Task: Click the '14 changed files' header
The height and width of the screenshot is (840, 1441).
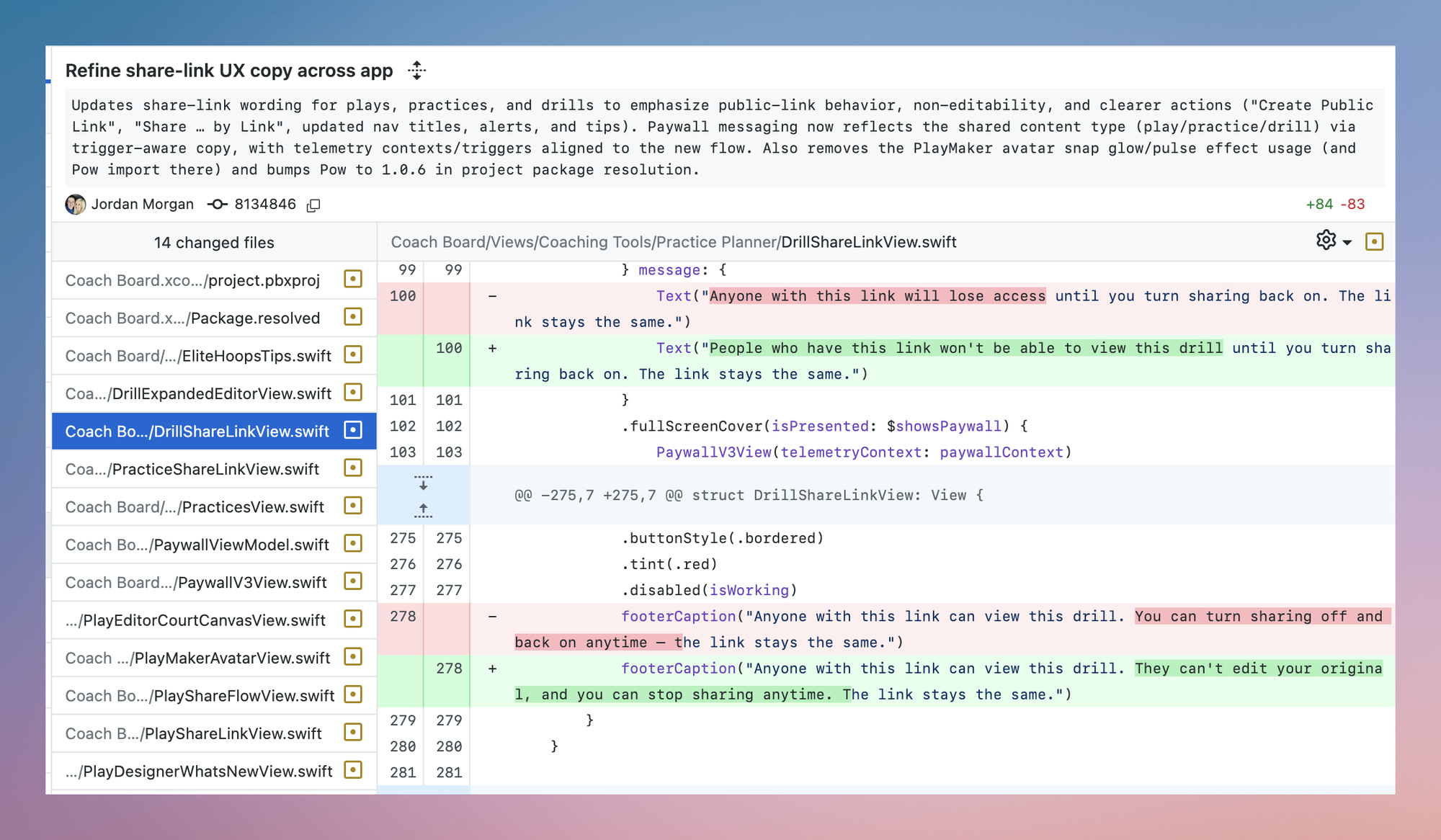Action: pyautogui.click(x=214, y=243)
